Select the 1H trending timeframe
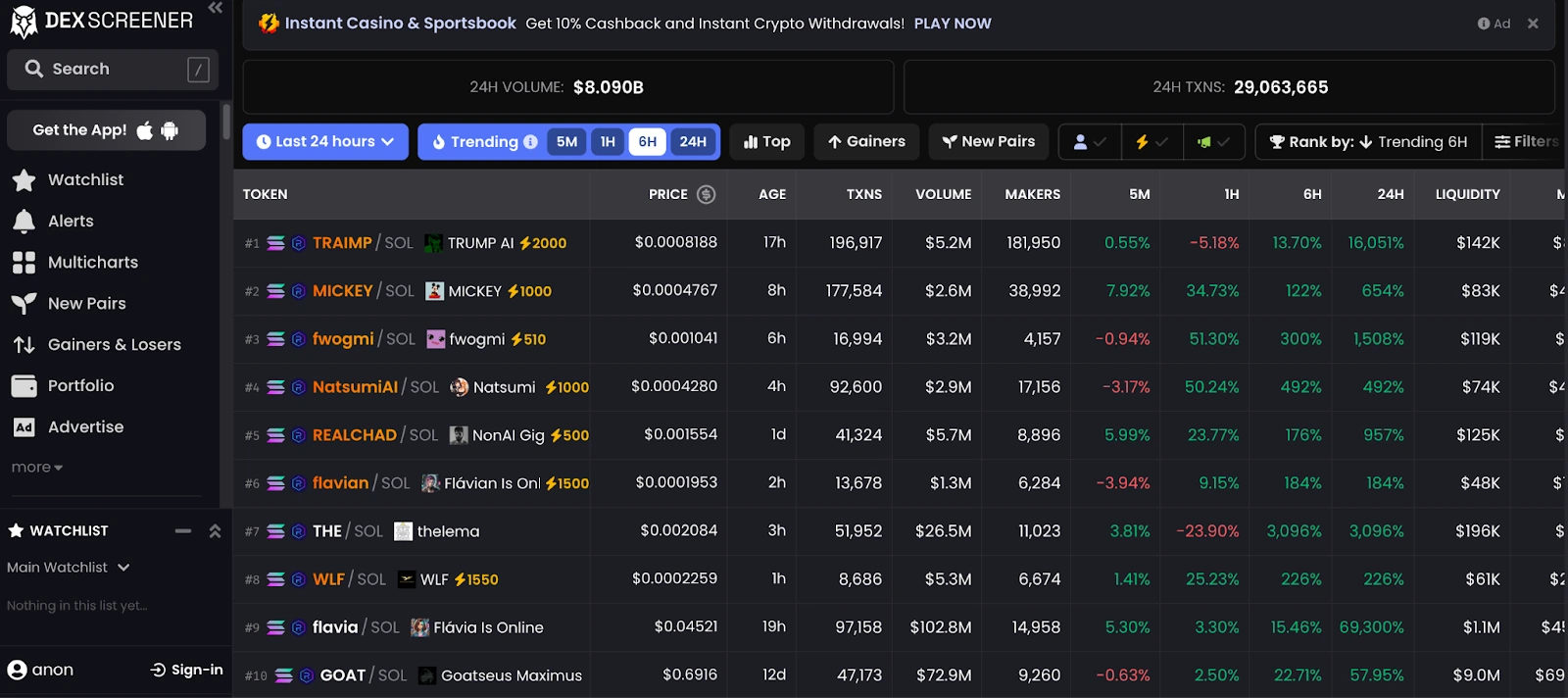The image size is (1568, 698). pos(608,142)
